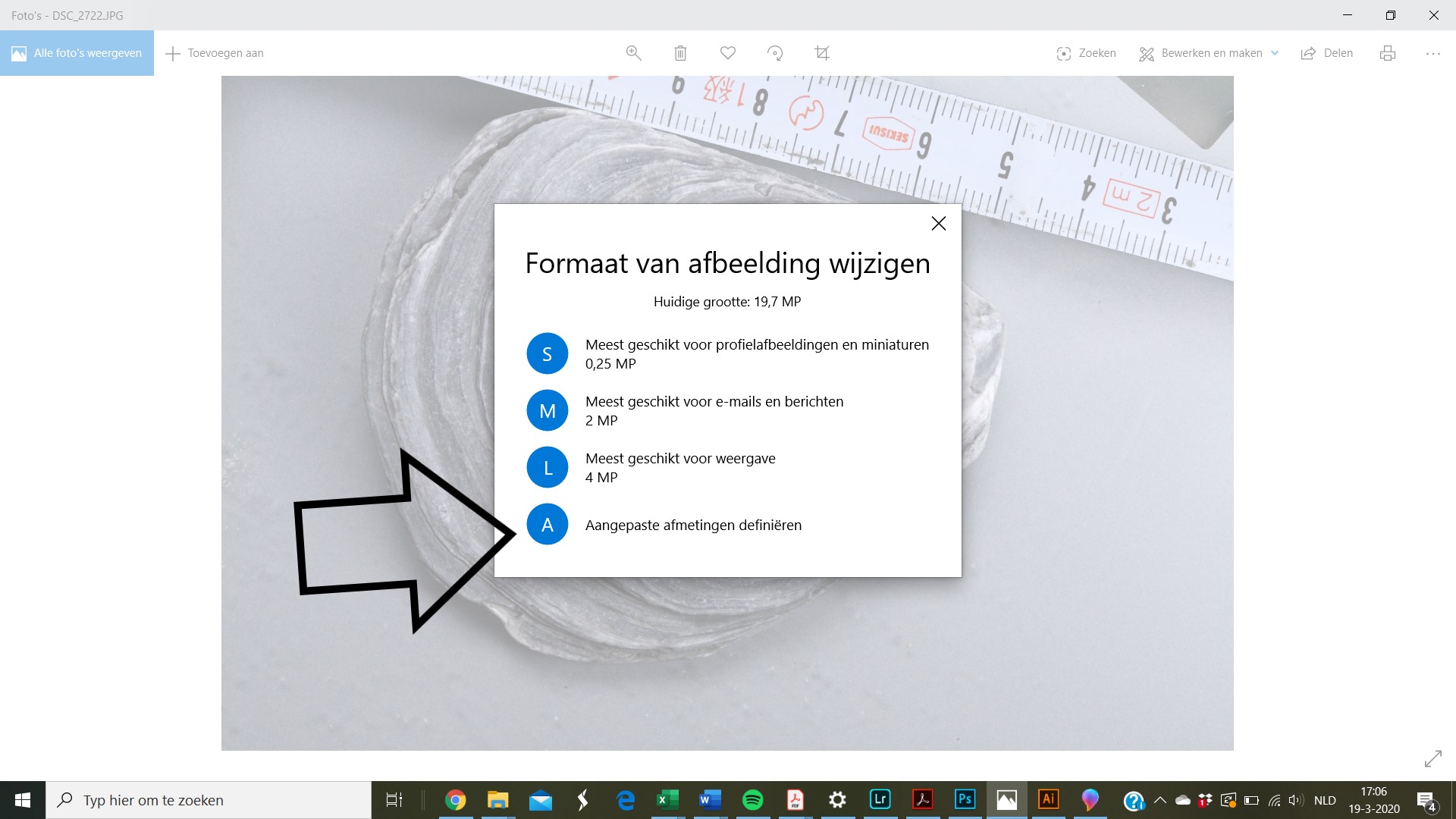Screen dimensions: 1456x819
Task: Show hidden system tray icons chevron
Action: (1159, 800)
